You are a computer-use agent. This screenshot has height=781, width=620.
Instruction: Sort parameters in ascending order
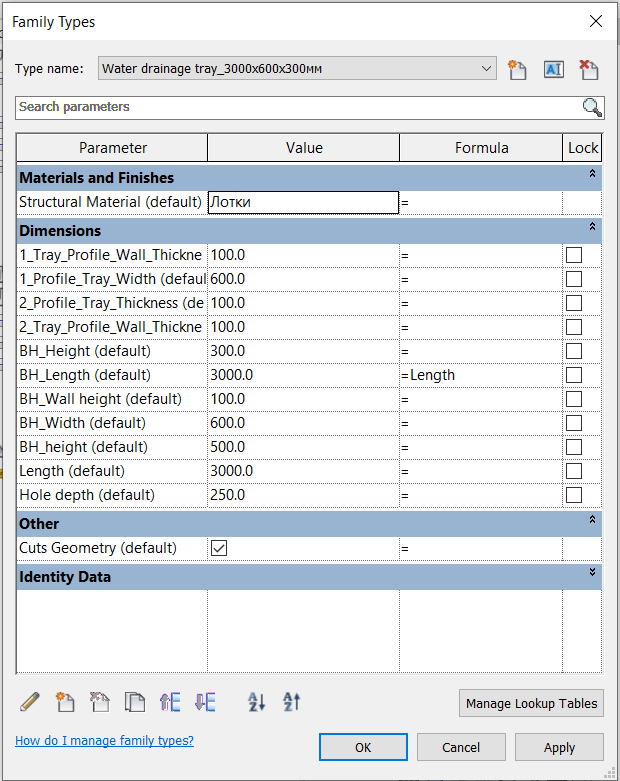pos(257,702)
